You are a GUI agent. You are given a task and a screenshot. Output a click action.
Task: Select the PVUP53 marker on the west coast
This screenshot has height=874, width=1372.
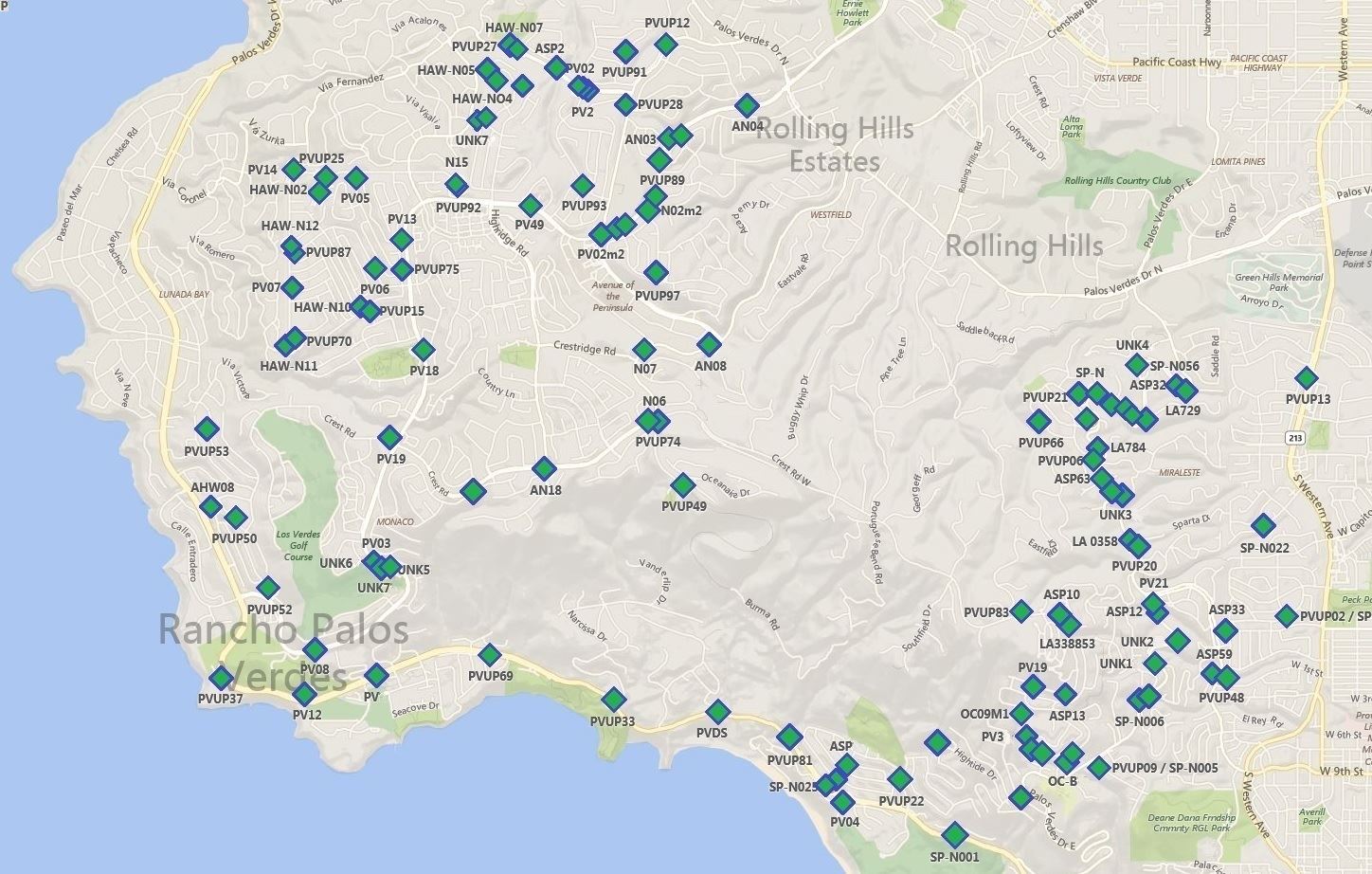click(x=206, y=427)
